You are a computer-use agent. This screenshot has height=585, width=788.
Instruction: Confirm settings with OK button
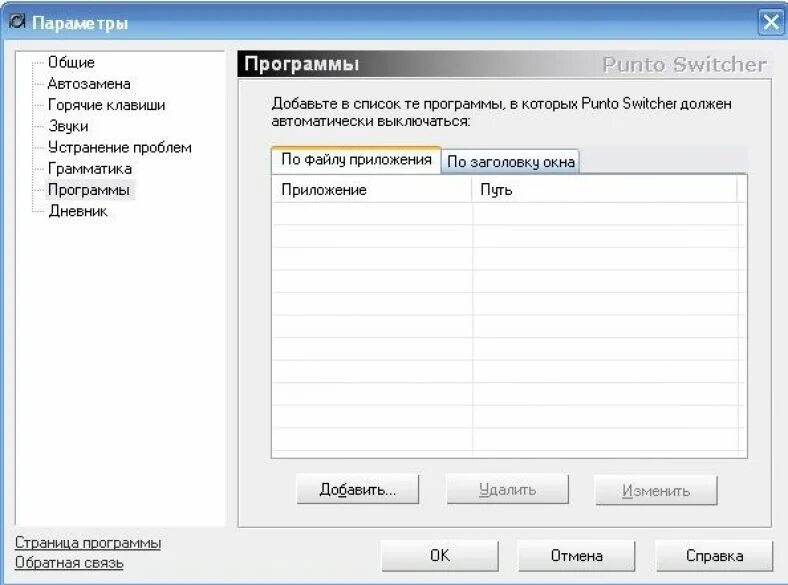point(440,555)
